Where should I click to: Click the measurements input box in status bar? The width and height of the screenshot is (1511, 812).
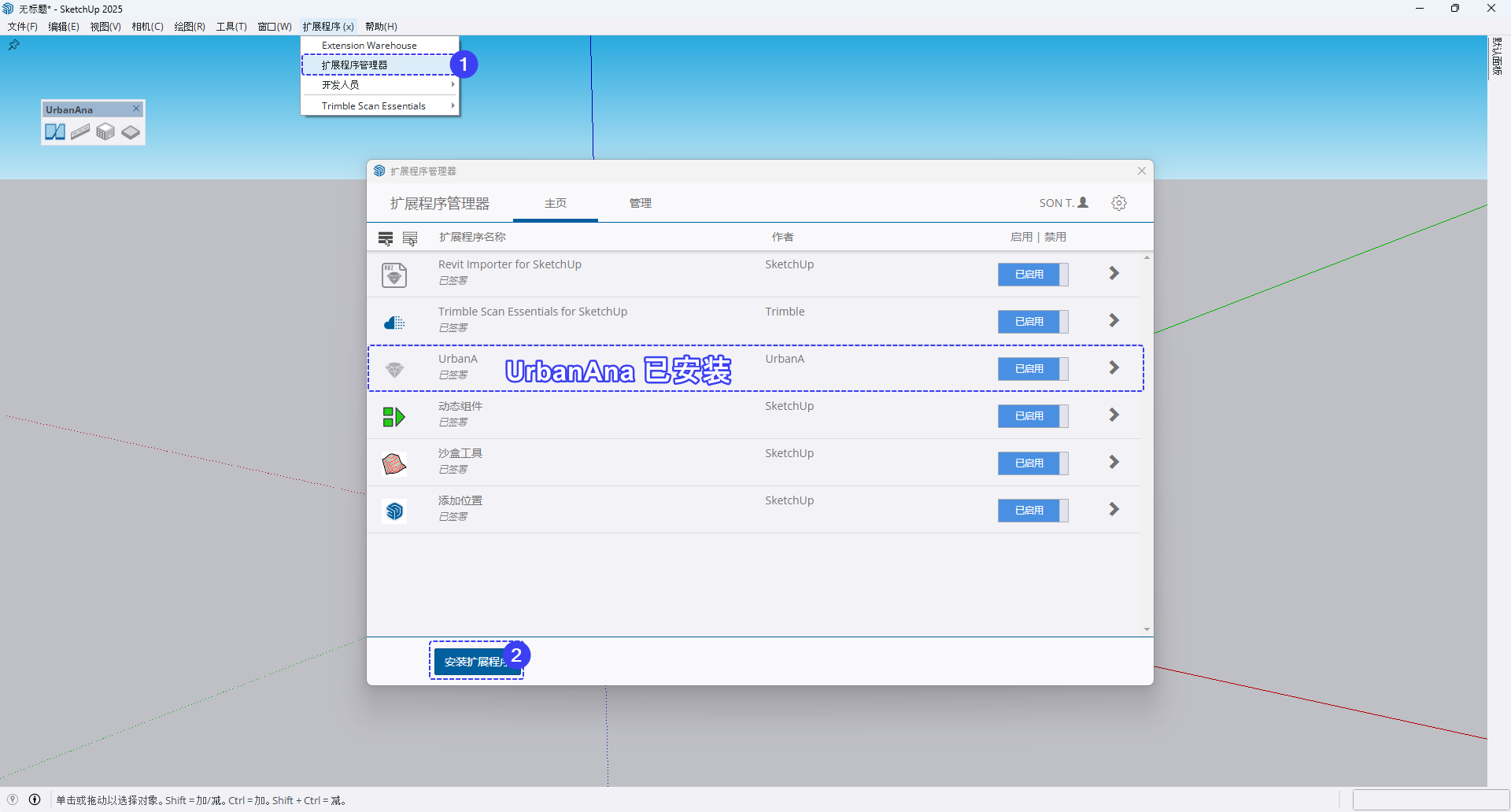pos(1431,799)
